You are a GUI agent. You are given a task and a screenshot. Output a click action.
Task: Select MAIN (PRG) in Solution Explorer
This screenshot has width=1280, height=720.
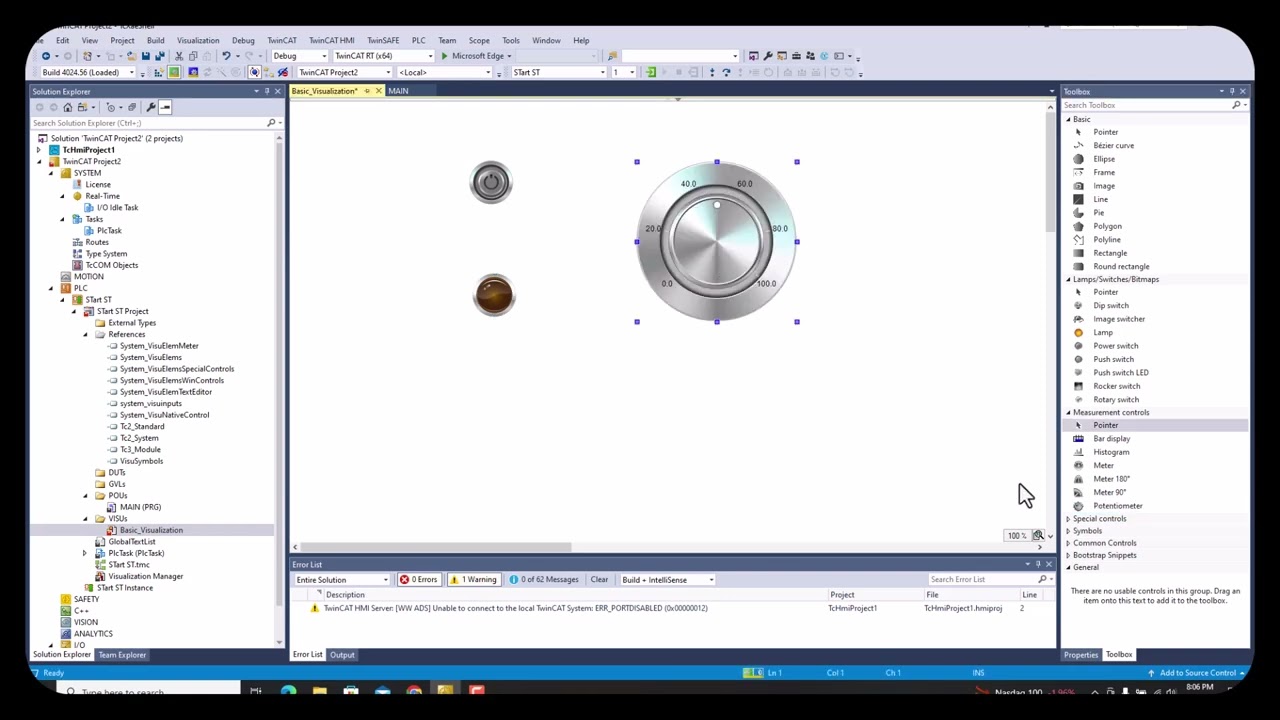[x=140, y=508]
